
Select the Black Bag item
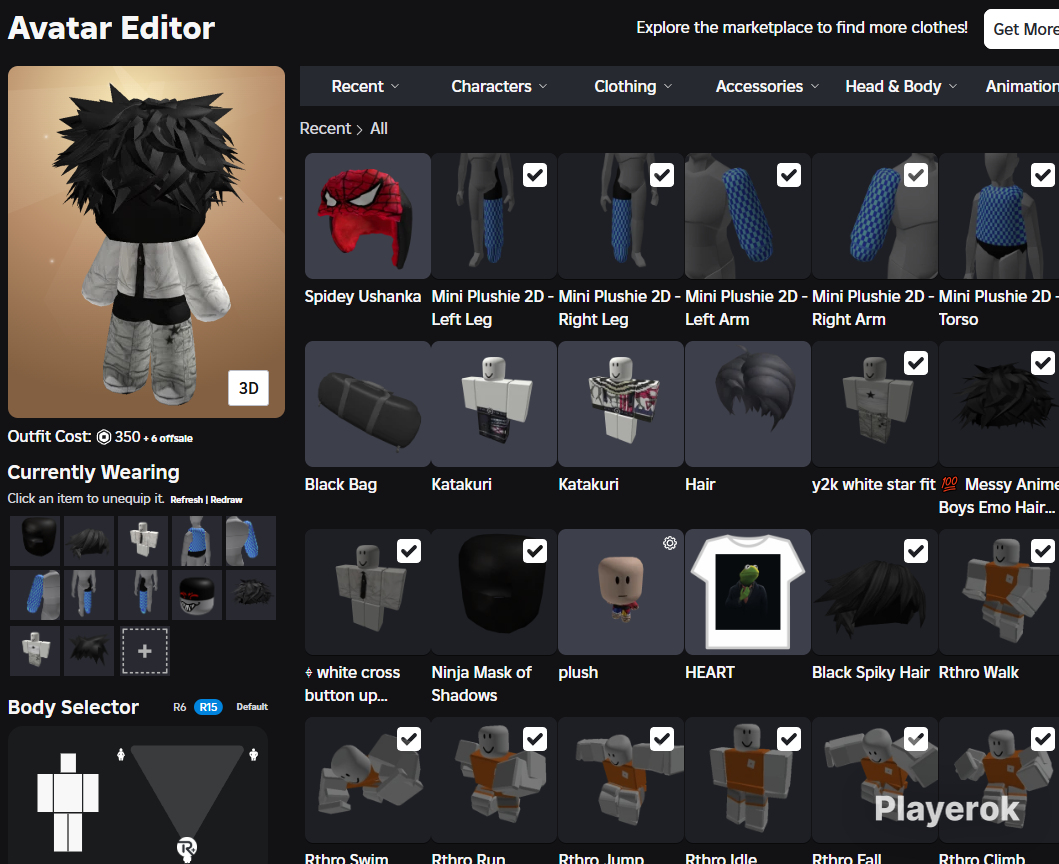tap(367, 404)
